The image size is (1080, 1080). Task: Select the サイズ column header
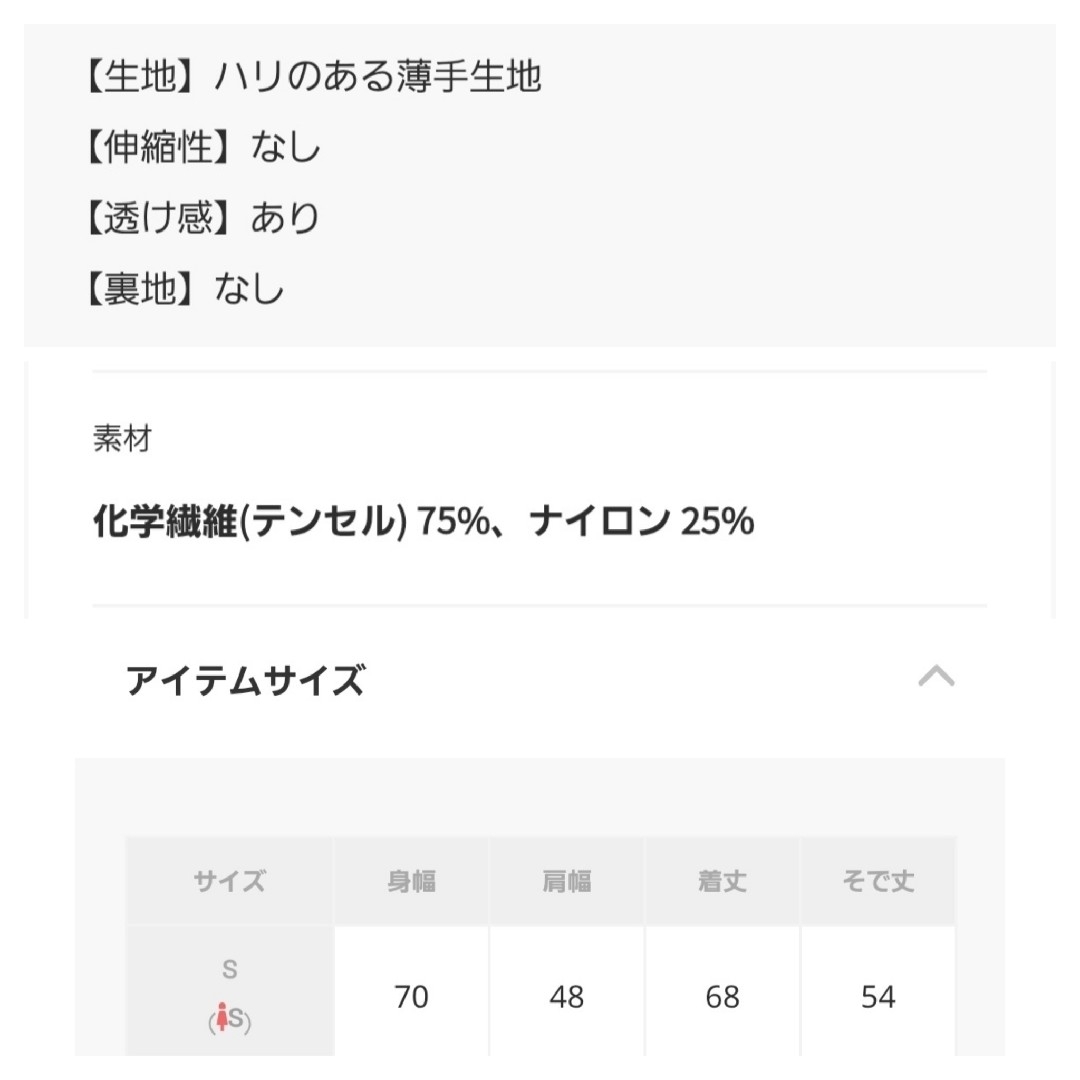click(x=229, y=881)
